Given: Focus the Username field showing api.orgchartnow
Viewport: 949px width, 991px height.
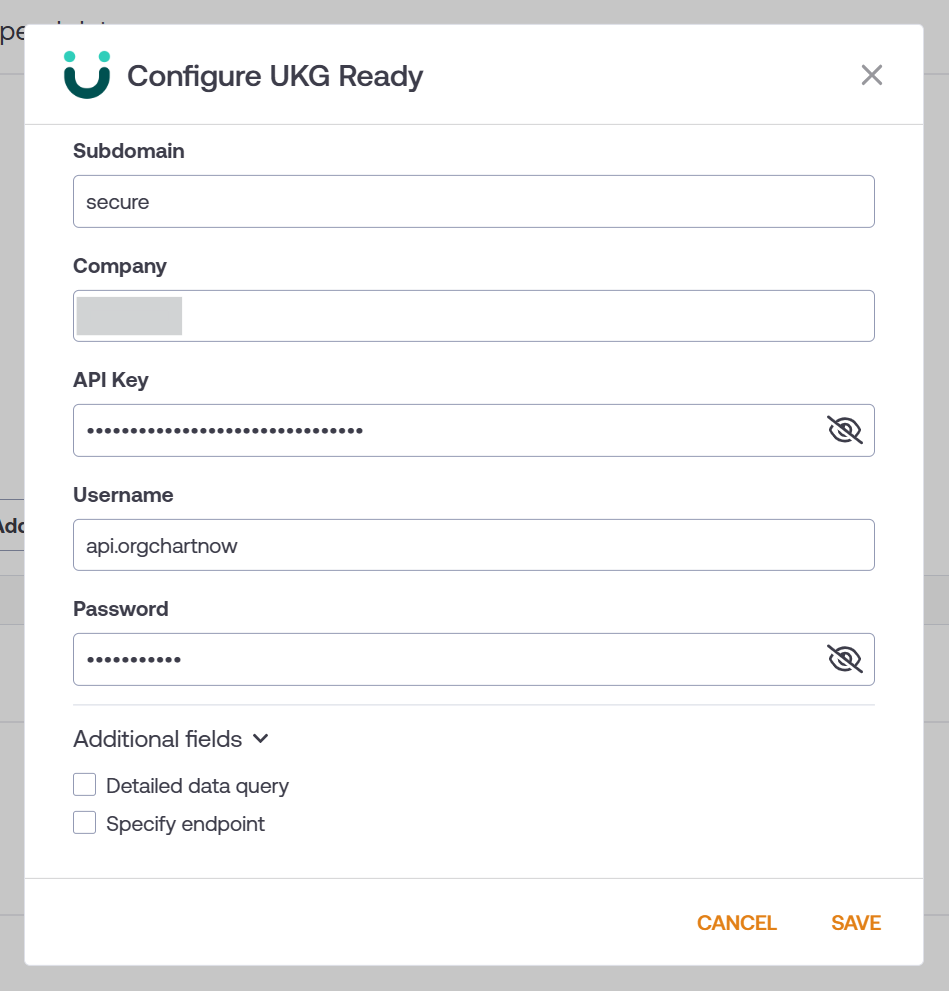Looking at the screenshot, I should tap(400, 545).
